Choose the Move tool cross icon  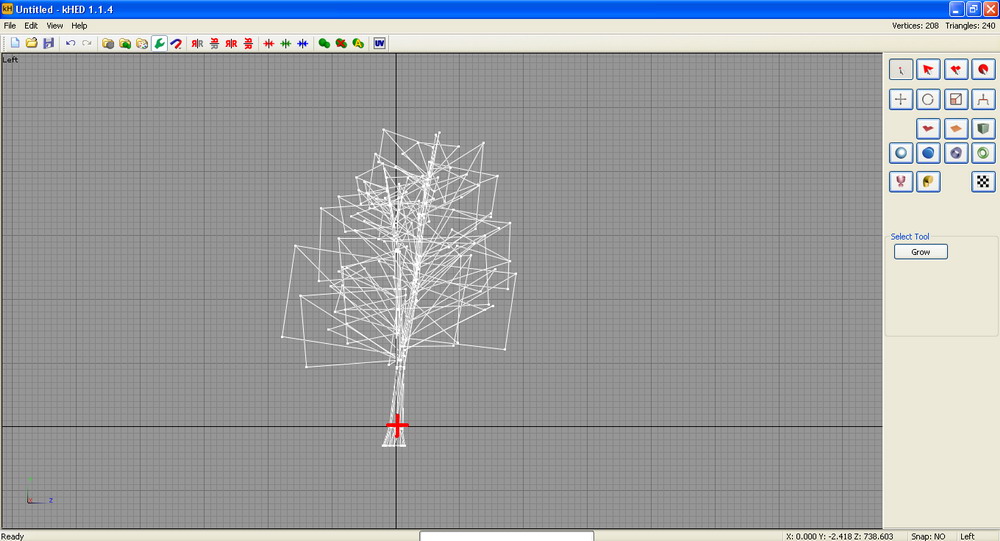(901, 99)
